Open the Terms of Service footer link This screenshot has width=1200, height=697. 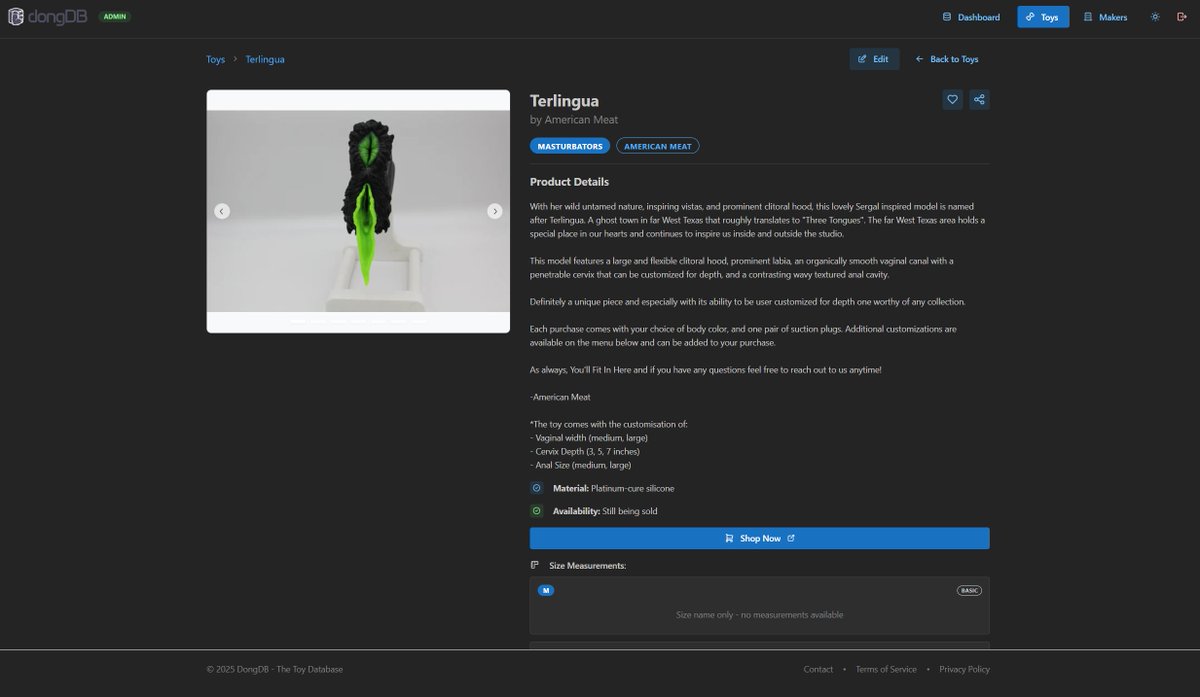click(885, 668)
